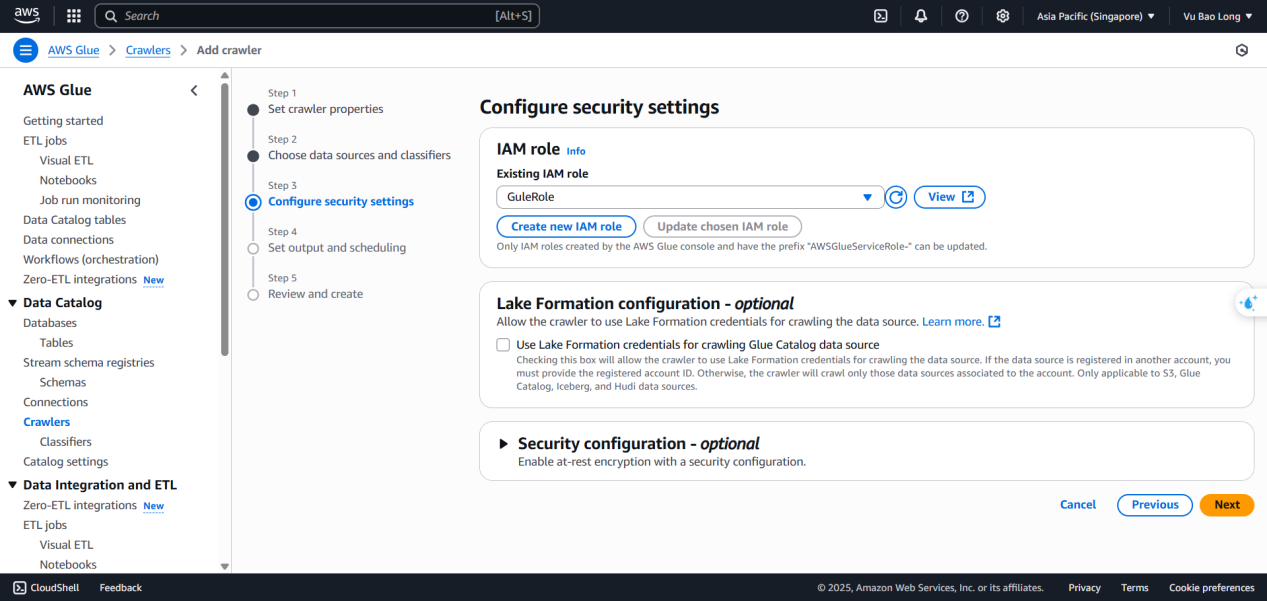Click the Create new IAM role button
This screenshot has width=1267, height=601.
566,227
